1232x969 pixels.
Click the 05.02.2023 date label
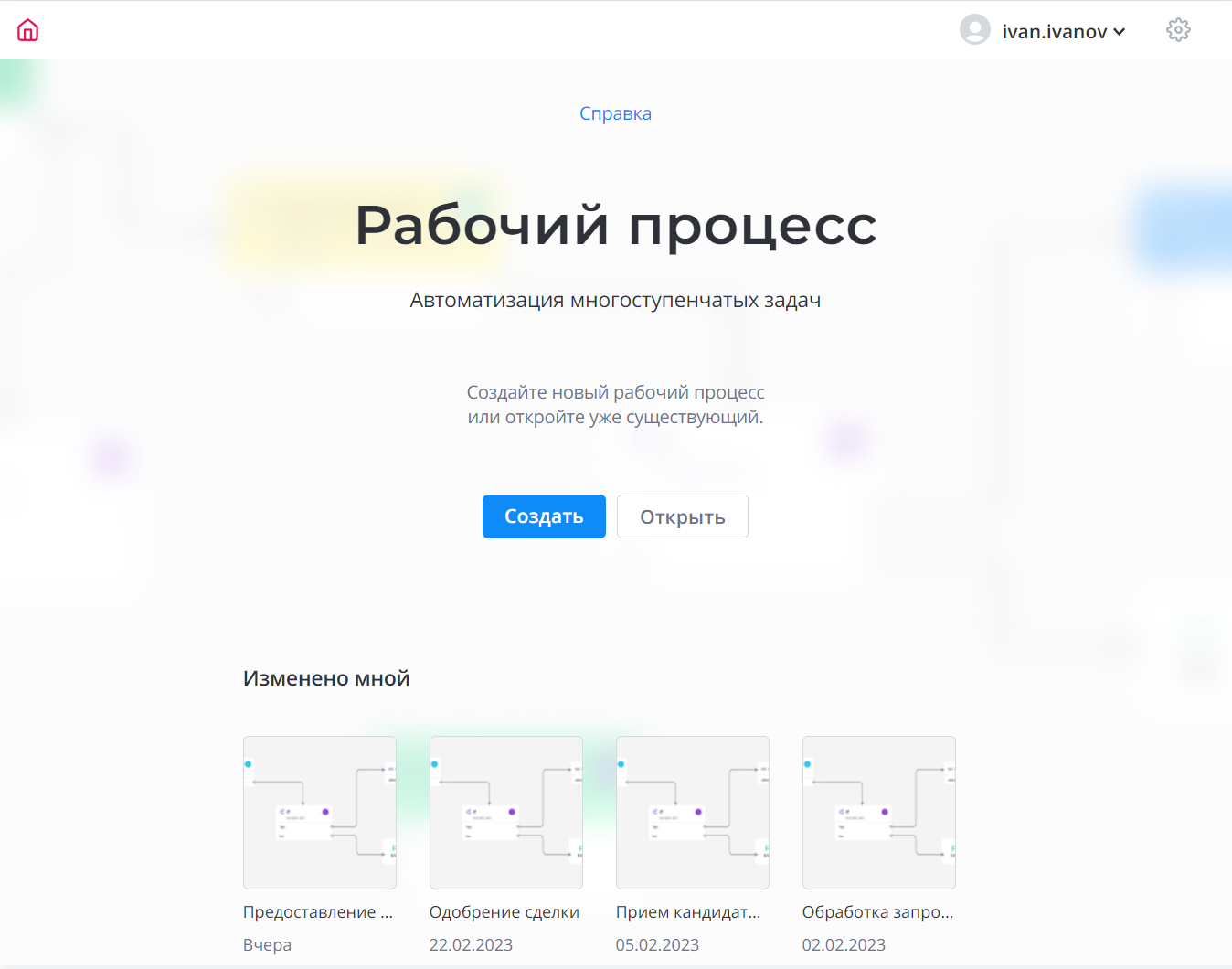click(657, 945)
